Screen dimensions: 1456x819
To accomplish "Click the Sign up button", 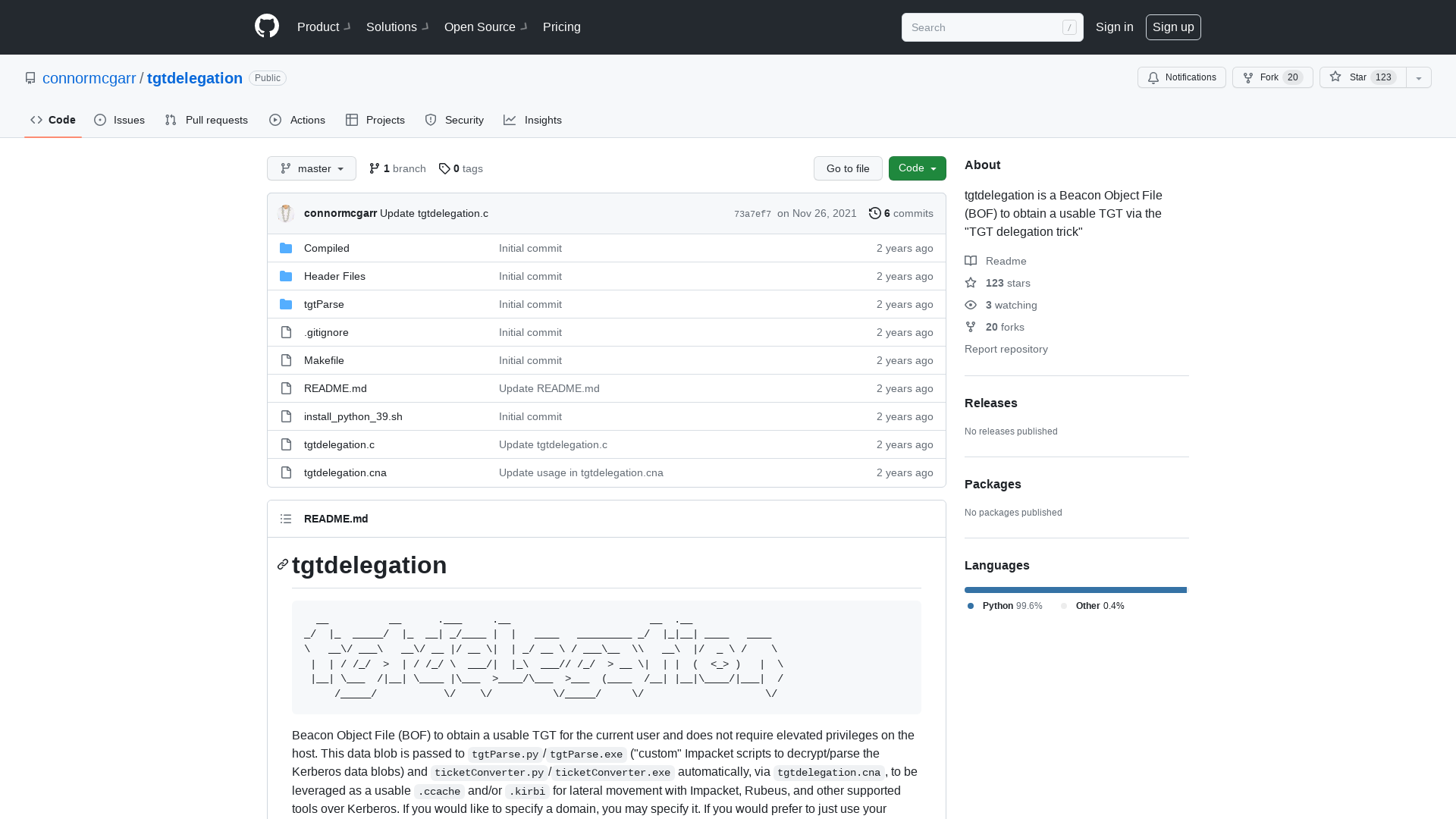I will pyautogui.click(x=1173, y=27).
